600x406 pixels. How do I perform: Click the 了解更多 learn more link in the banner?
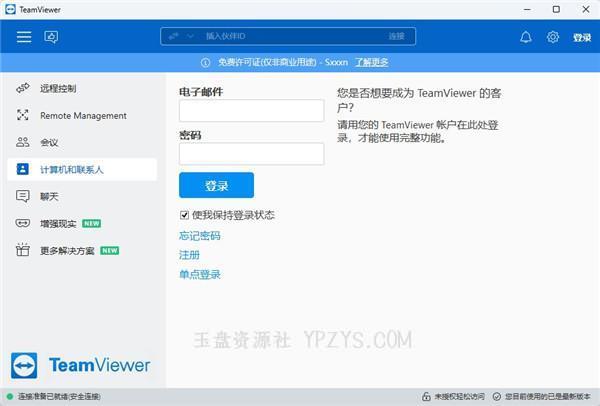(373, 62)
